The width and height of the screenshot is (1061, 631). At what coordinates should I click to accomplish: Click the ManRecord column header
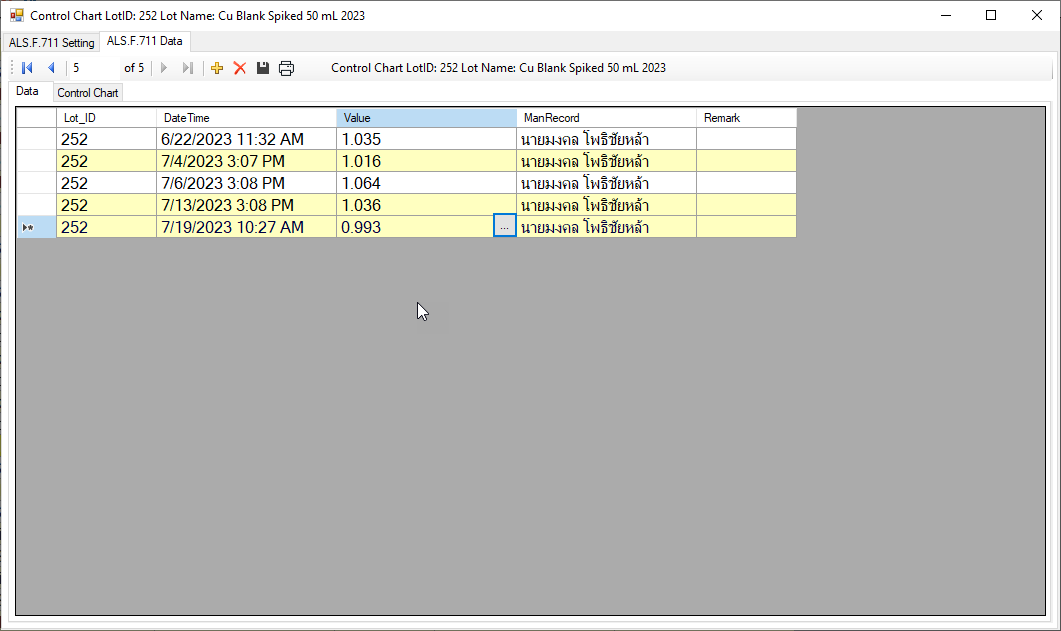click(606, 118)
